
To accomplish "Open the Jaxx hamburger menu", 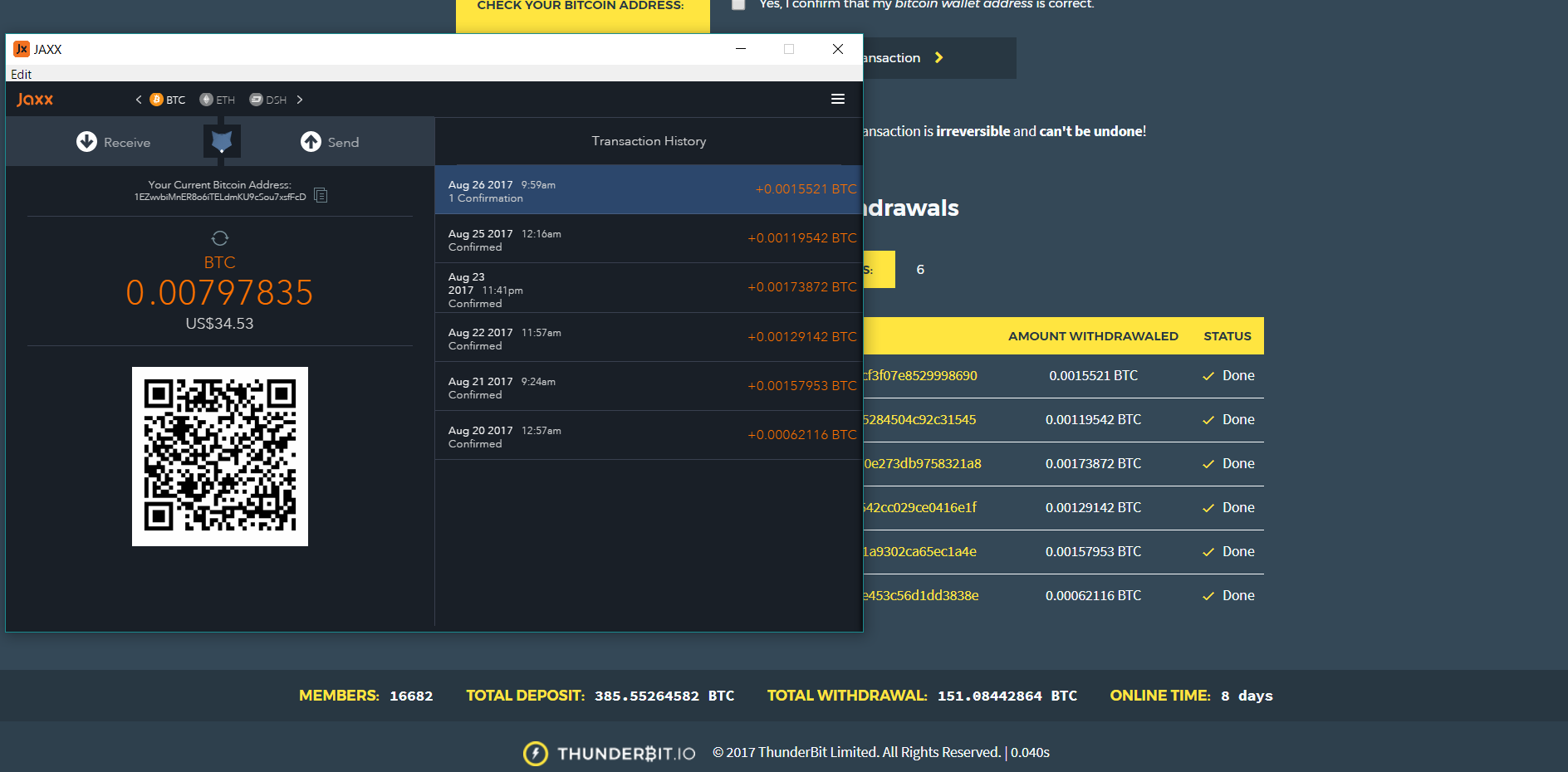I will (x=838, y=100).
